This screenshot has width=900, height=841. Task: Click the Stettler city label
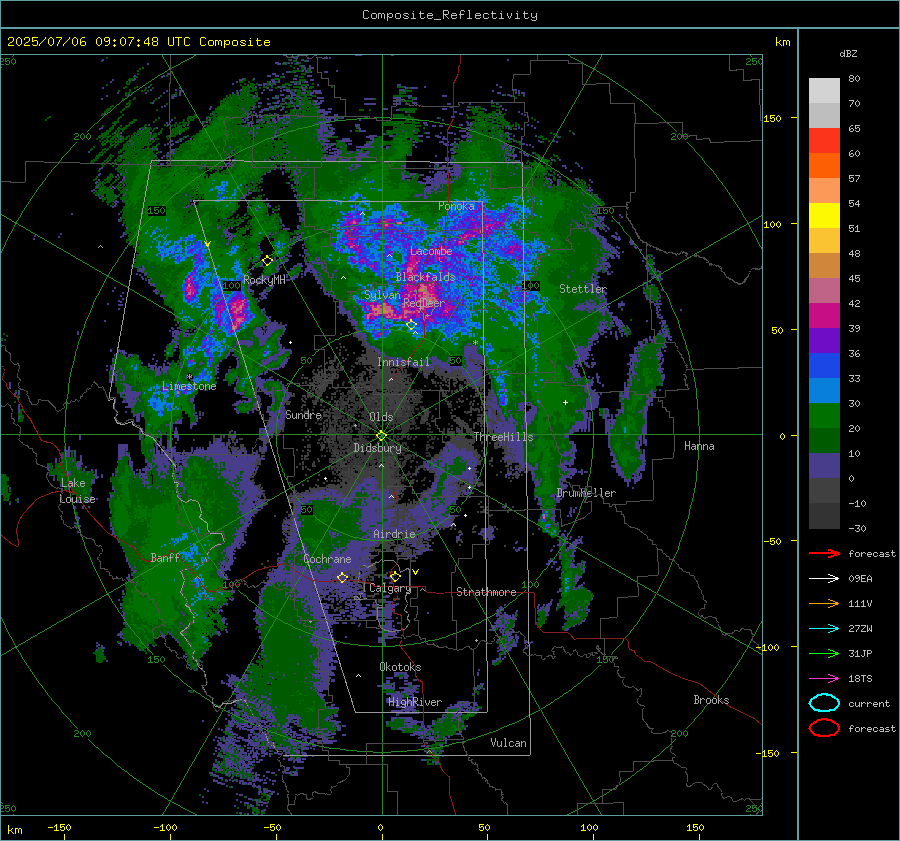583,289
